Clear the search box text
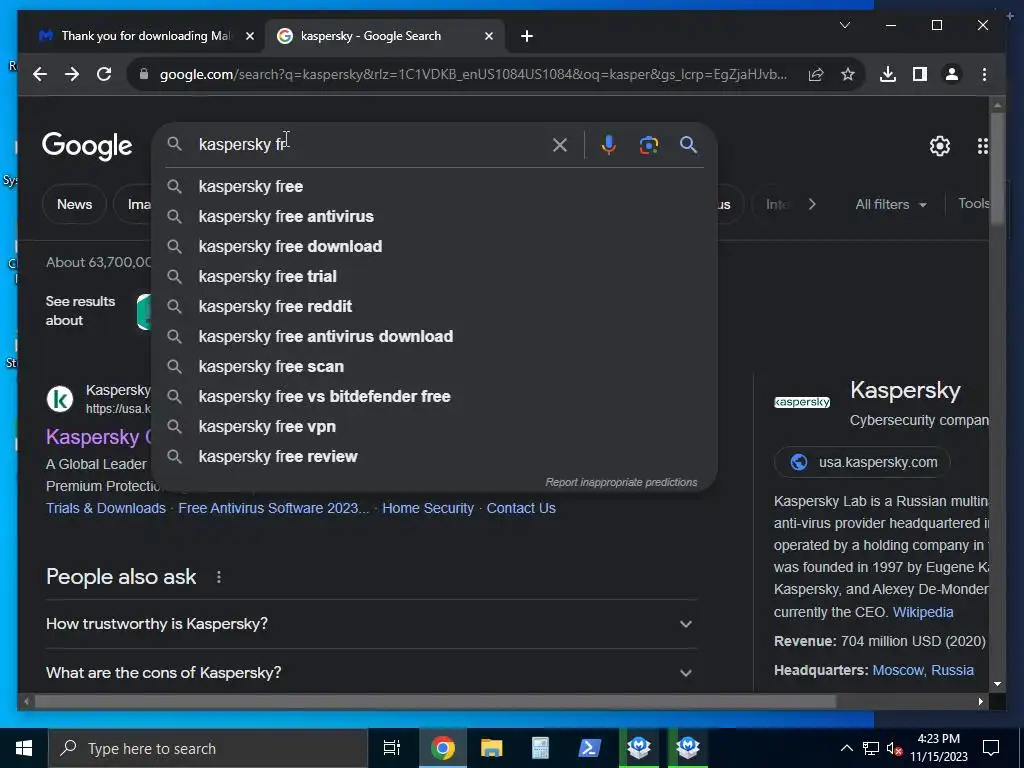Viewport: 1024px width, 768px height. (x=560, y=145)
